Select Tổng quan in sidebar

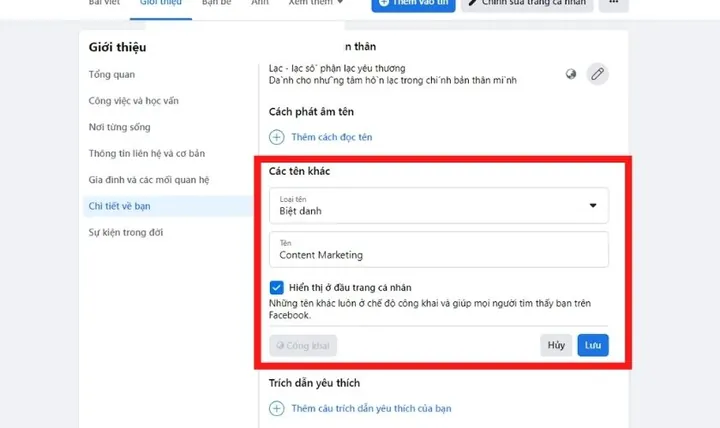tap(112, 74)
